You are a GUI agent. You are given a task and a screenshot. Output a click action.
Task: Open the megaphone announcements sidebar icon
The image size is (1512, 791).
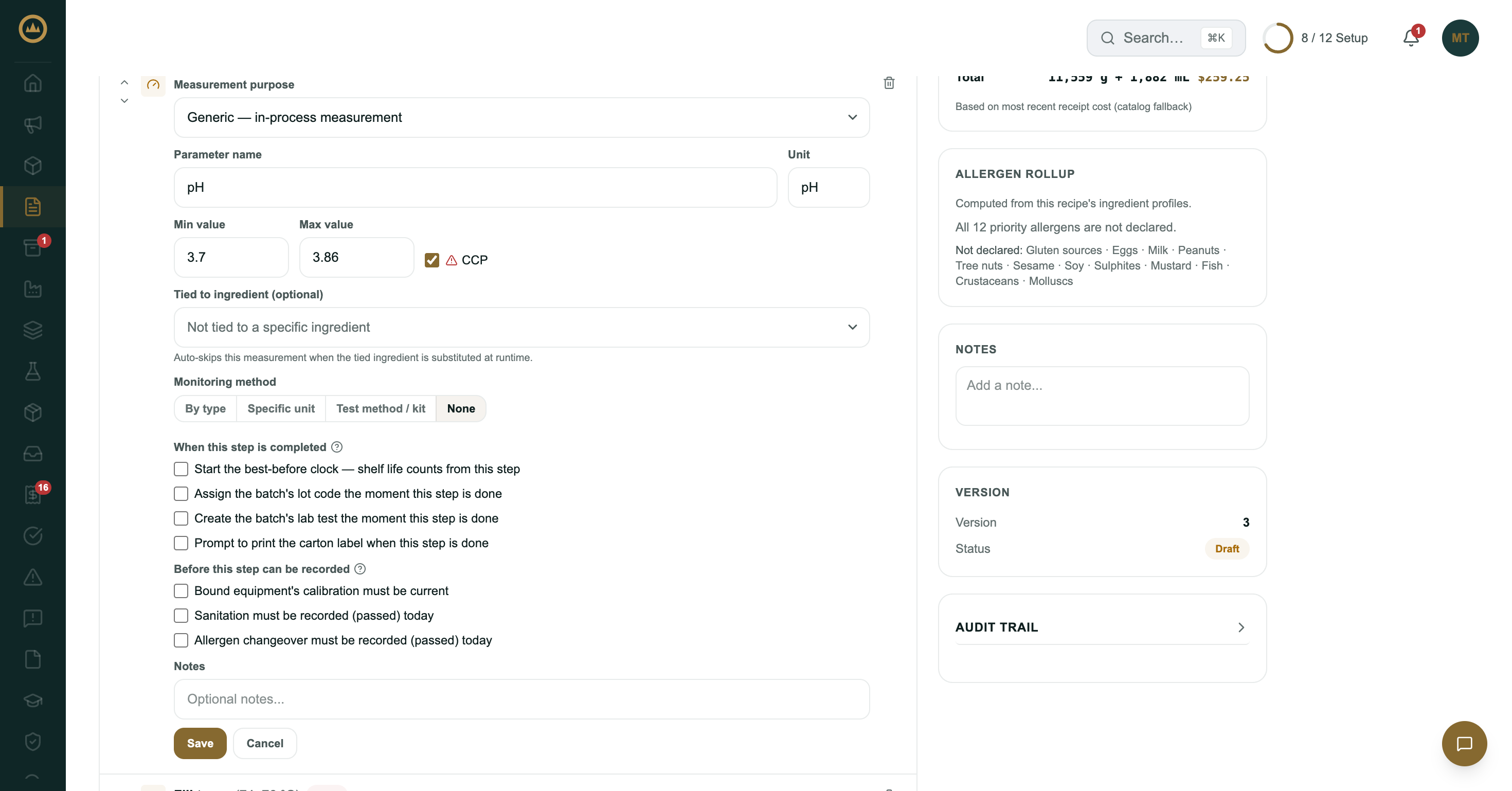pyautogui.click(x=33, y=124)
